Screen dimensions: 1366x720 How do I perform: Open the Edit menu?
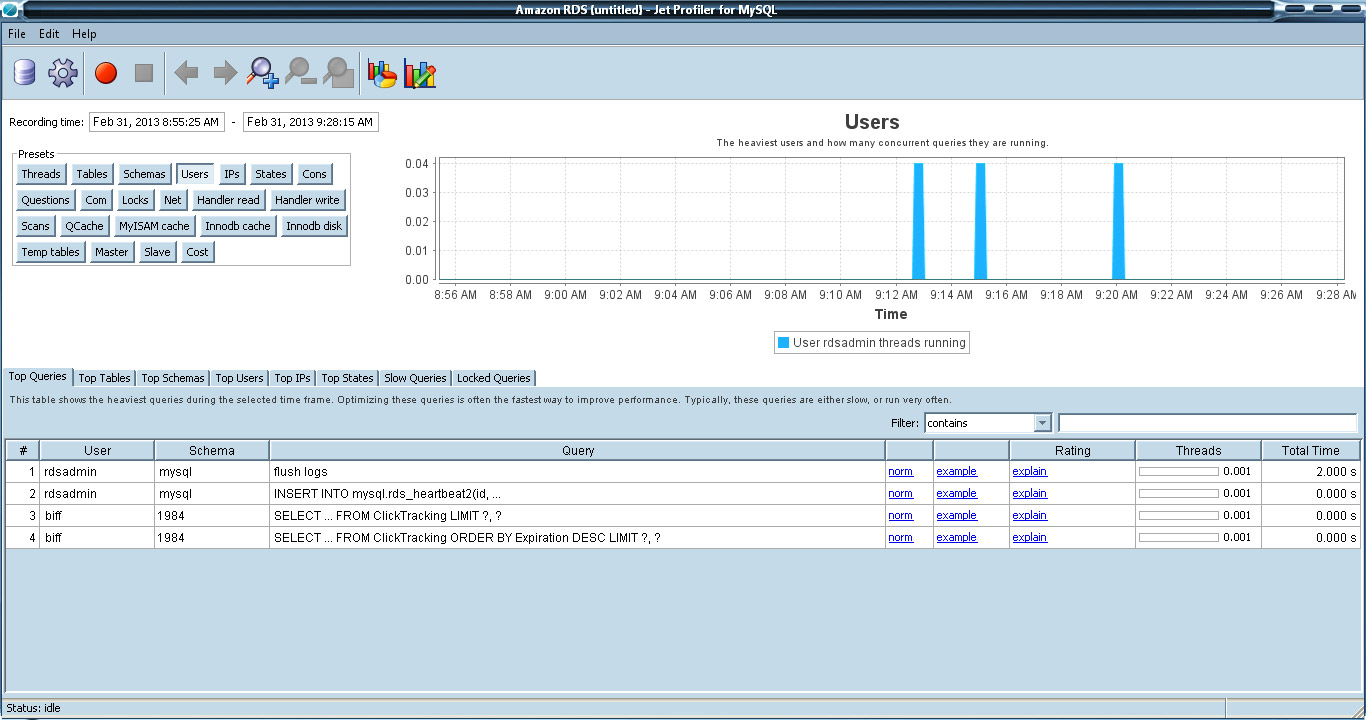[x=49, y=34]
